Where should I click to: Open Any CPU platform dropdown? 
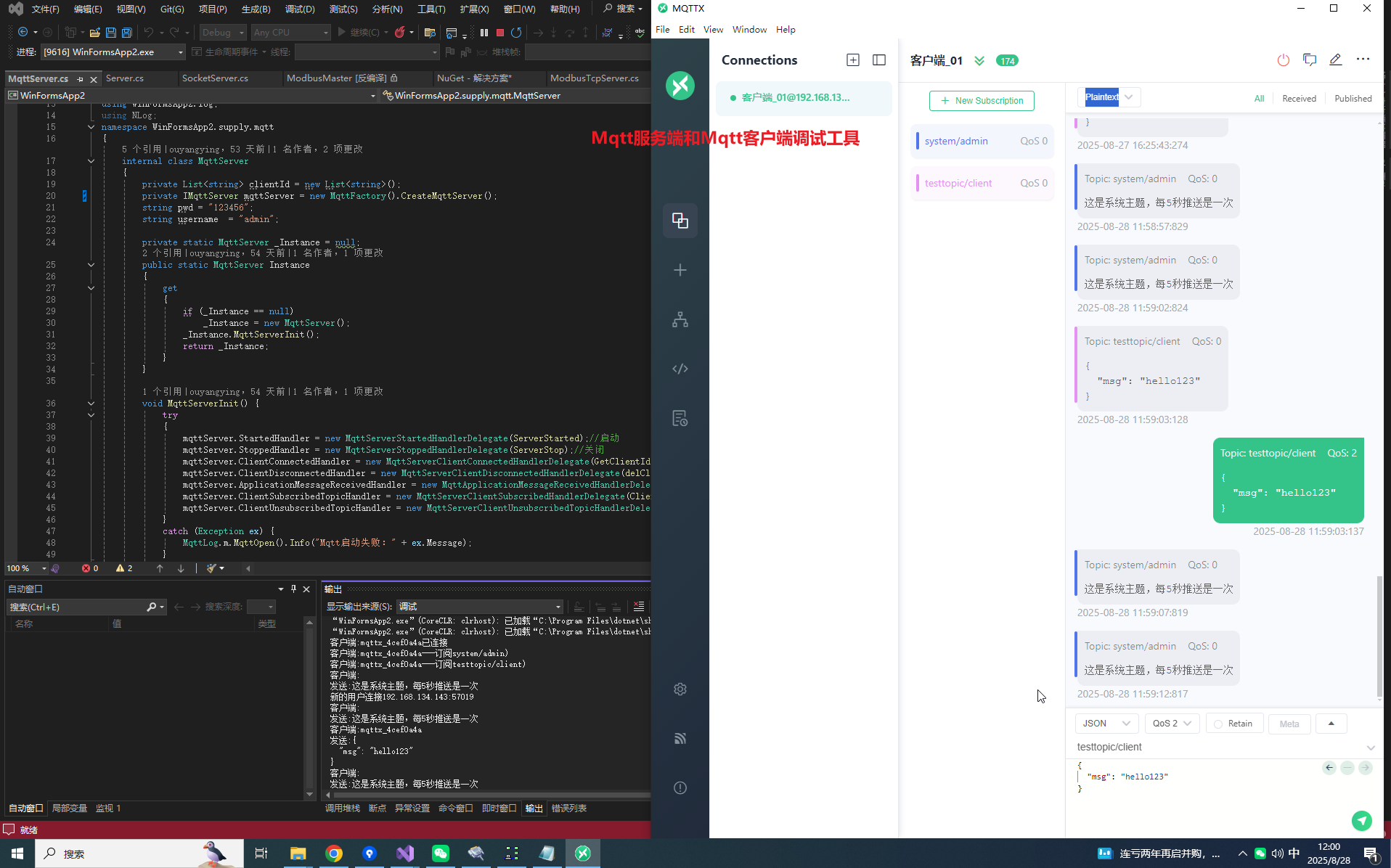click(290, 33)
